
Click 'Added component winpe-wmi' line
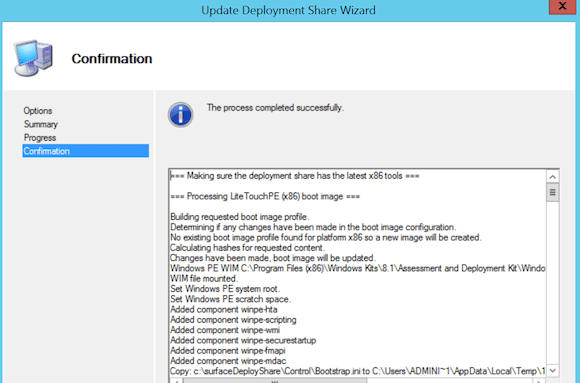pos(225,330)
